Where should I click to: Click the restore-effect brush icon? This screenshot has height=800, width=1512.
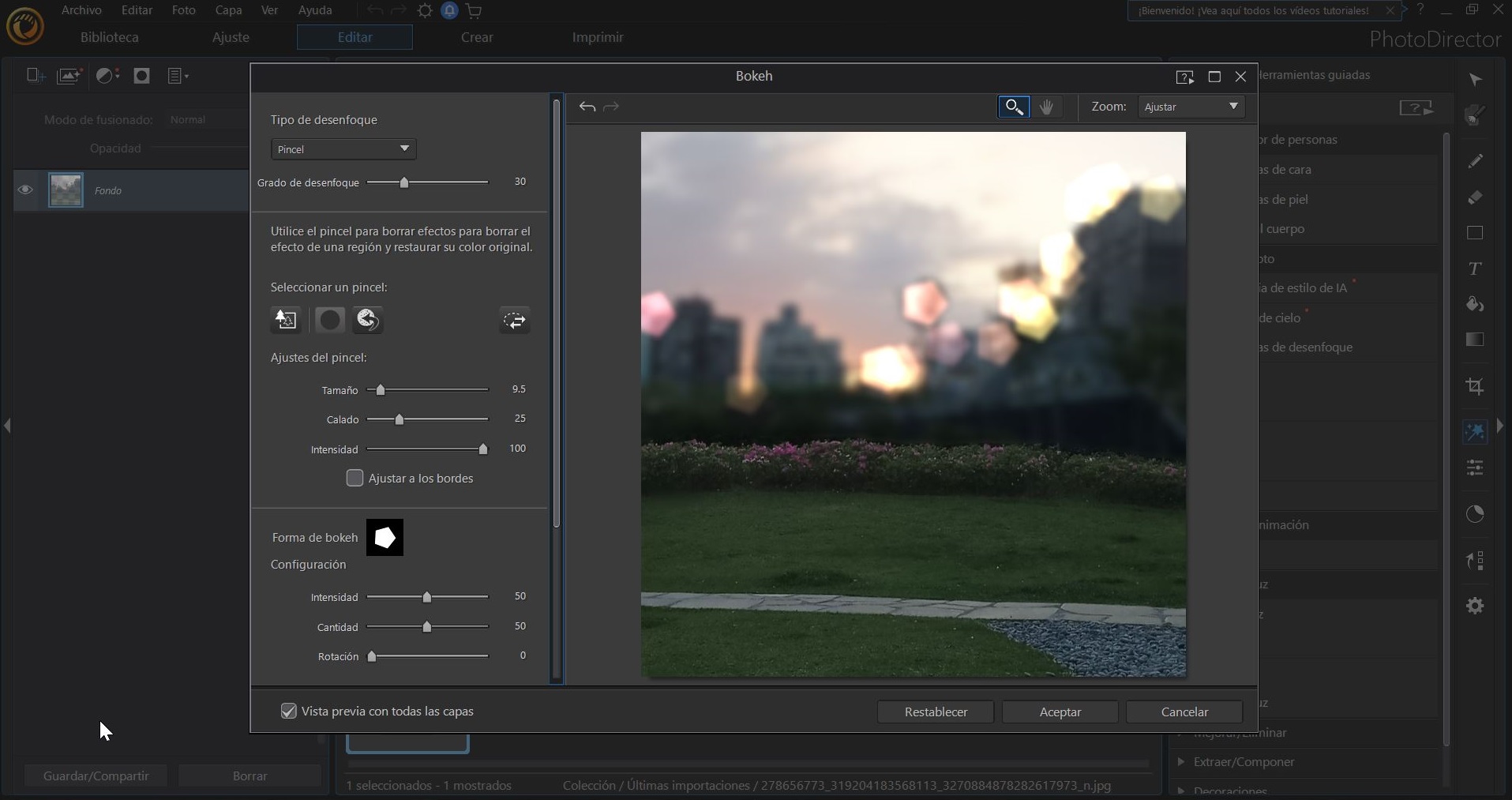point(368,321)
